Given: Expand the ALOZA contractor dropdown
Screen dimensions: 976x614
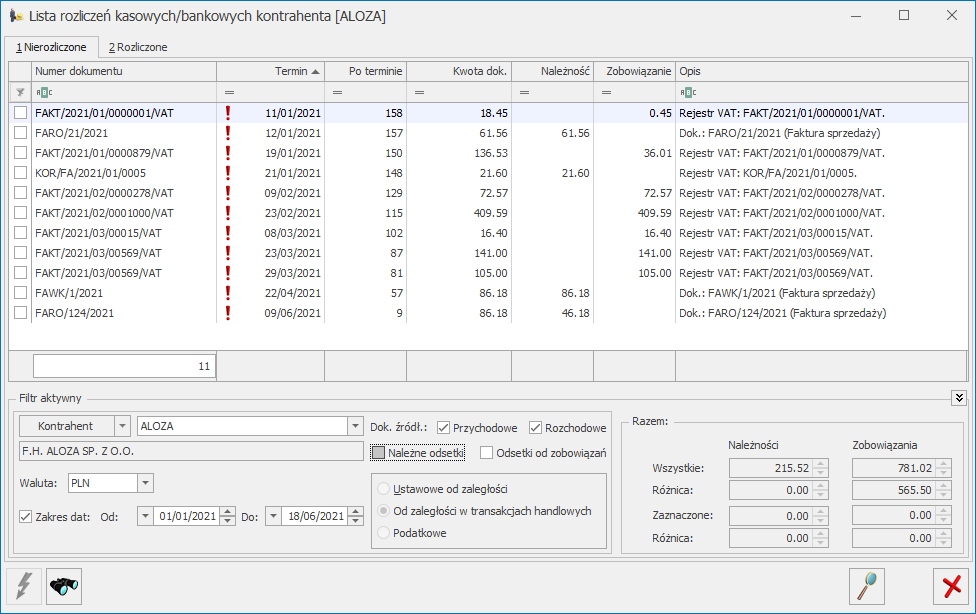Looking at the screenshot, I should (x=354, y=426).
